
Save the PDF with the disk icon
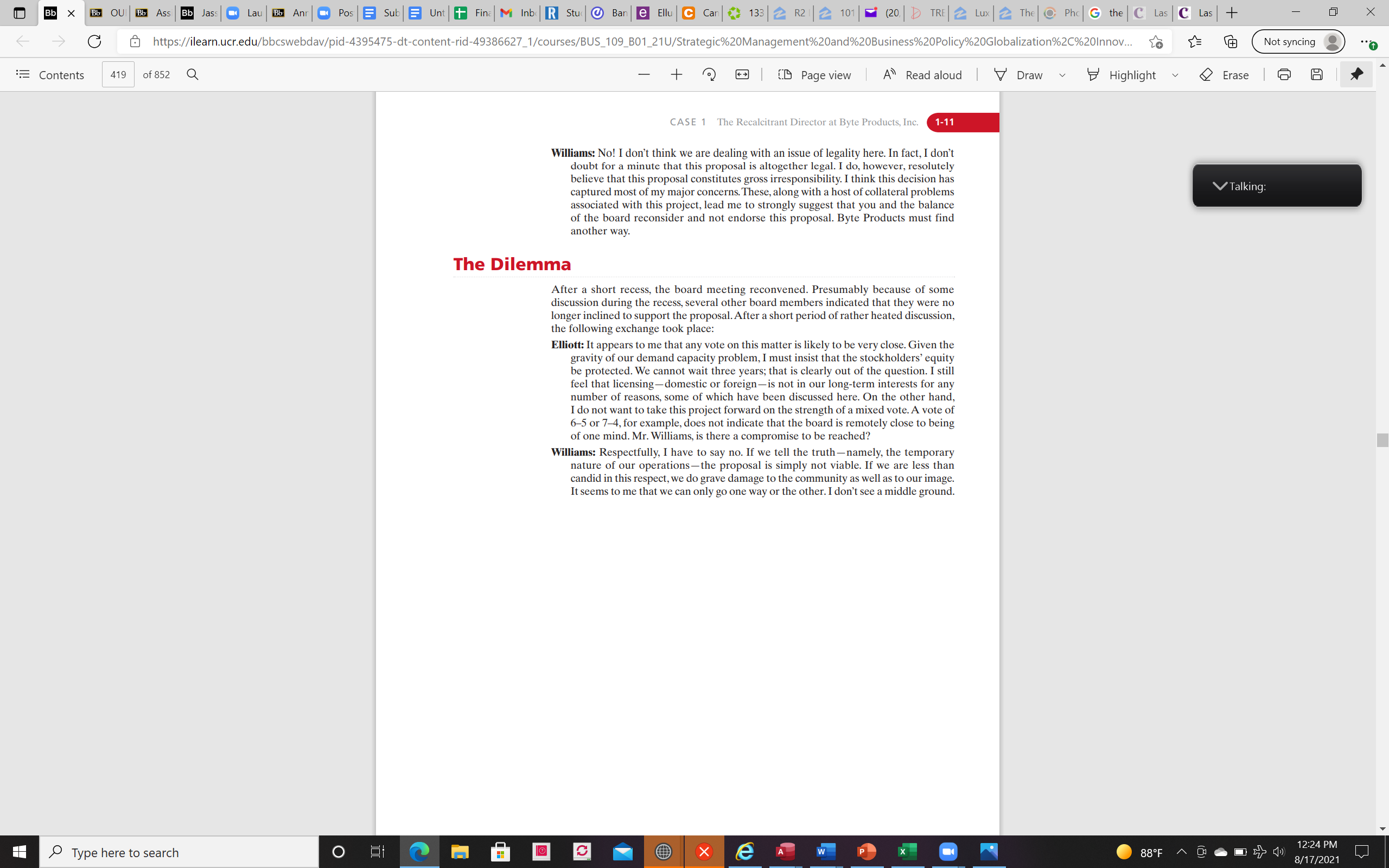[x=1317, y=75]
